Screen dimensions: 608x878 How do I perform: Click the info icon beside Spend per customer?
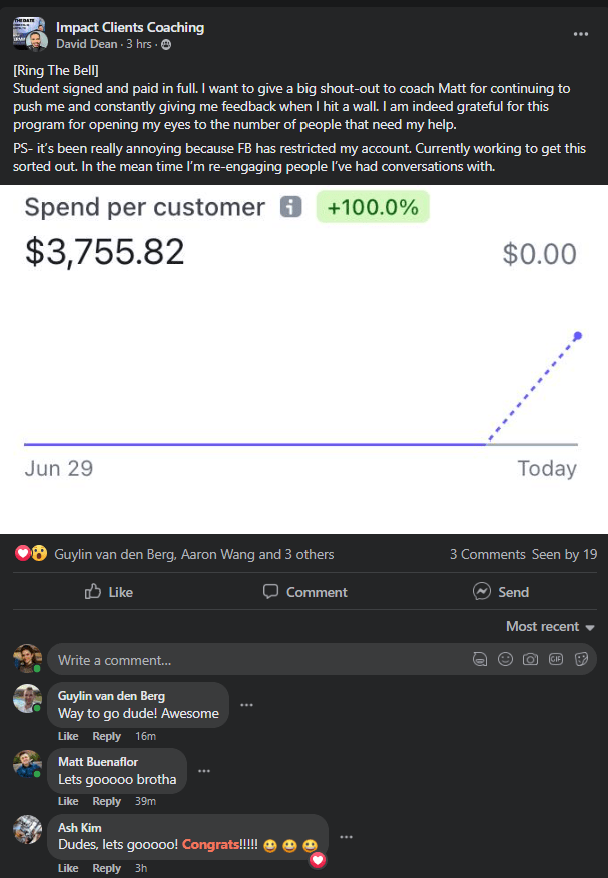(x=290, y=207)
